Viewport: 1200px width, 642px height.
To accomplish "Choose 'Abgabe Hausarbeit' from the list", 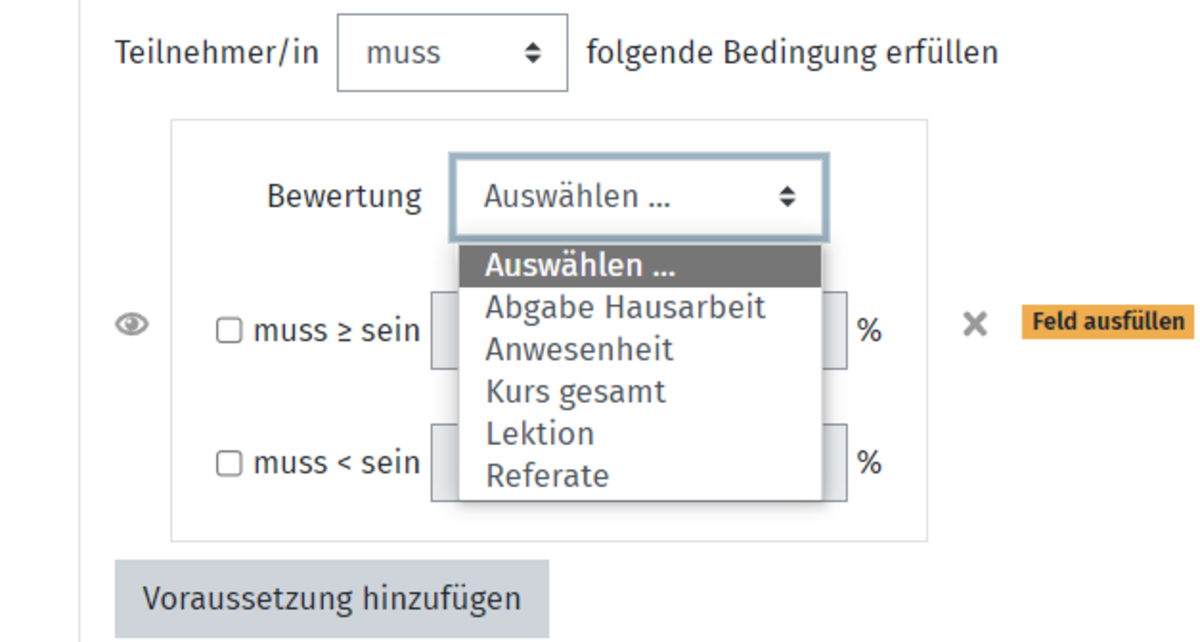I will (625, 308).
